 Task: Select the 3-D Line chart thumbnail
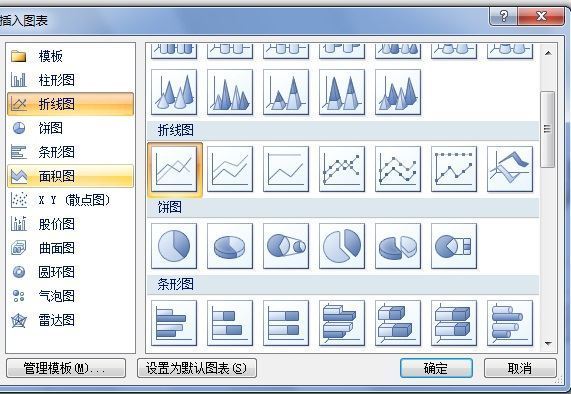(x=510, y=169)
